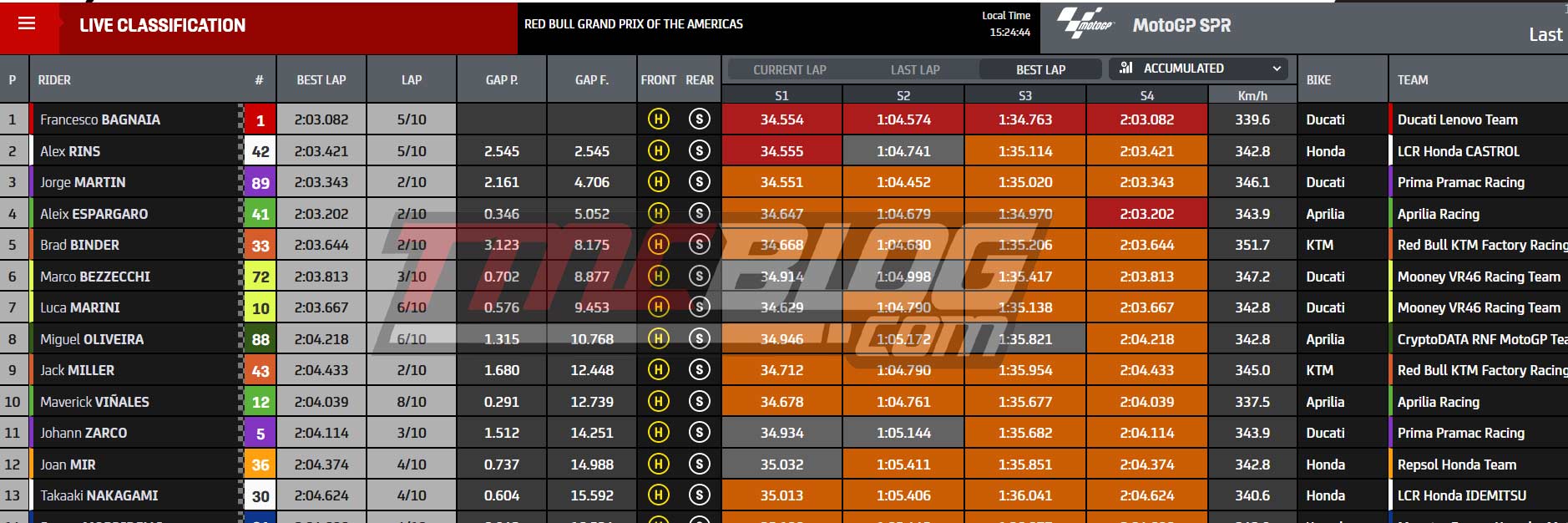Click the purple number 89 badge
Image resolution: width=1568 pixels, height=523 pixels.
click(260, 183)
